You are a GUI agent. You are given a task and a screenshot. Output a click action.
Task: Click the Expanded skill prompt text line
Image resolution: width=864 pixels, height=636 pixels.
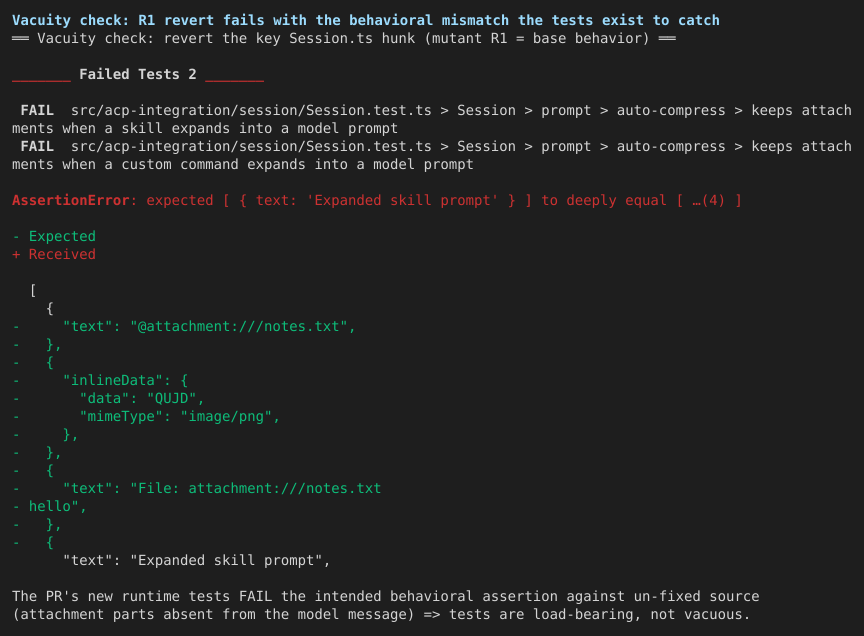click(196, 560)
